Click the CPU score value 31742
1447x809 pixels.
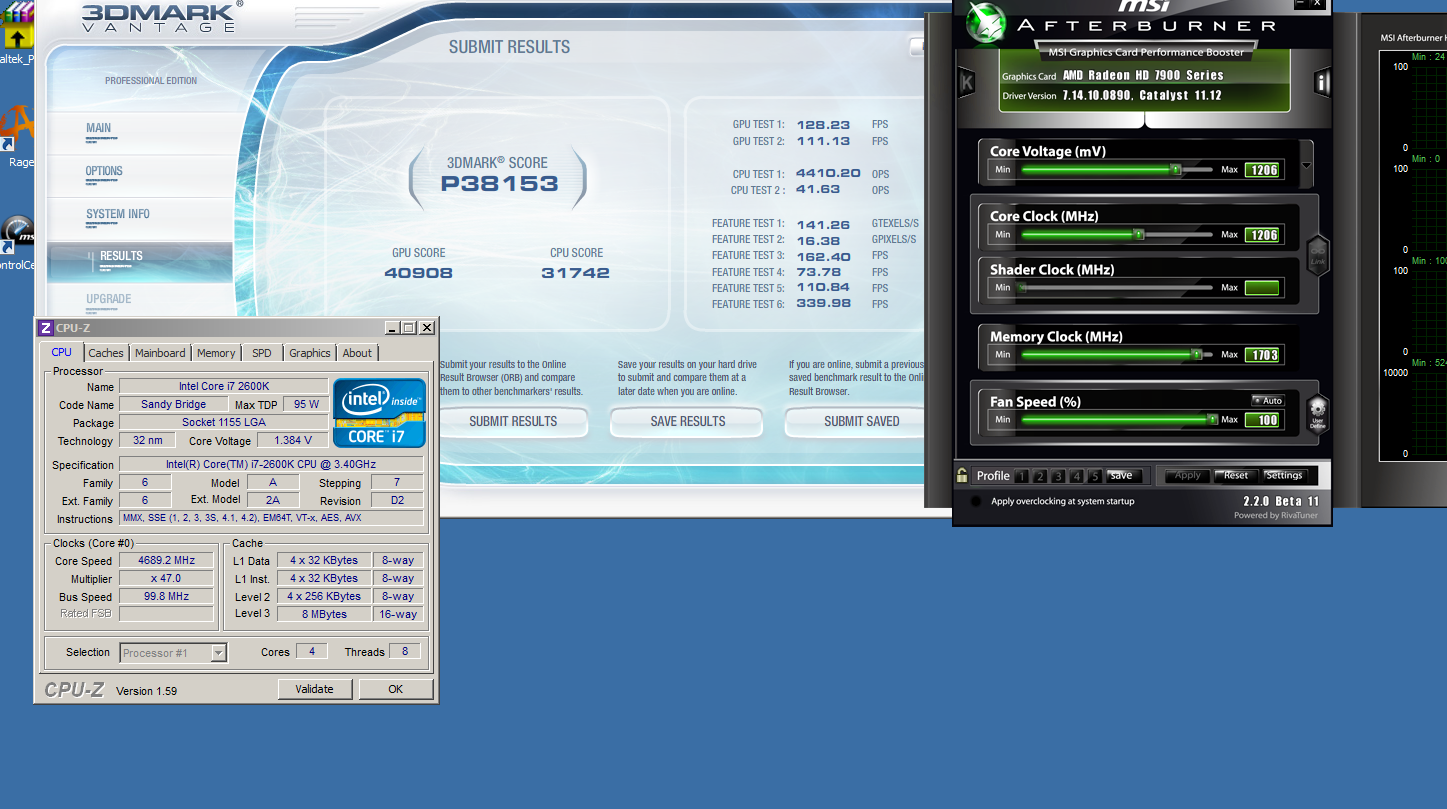(575, 273)
